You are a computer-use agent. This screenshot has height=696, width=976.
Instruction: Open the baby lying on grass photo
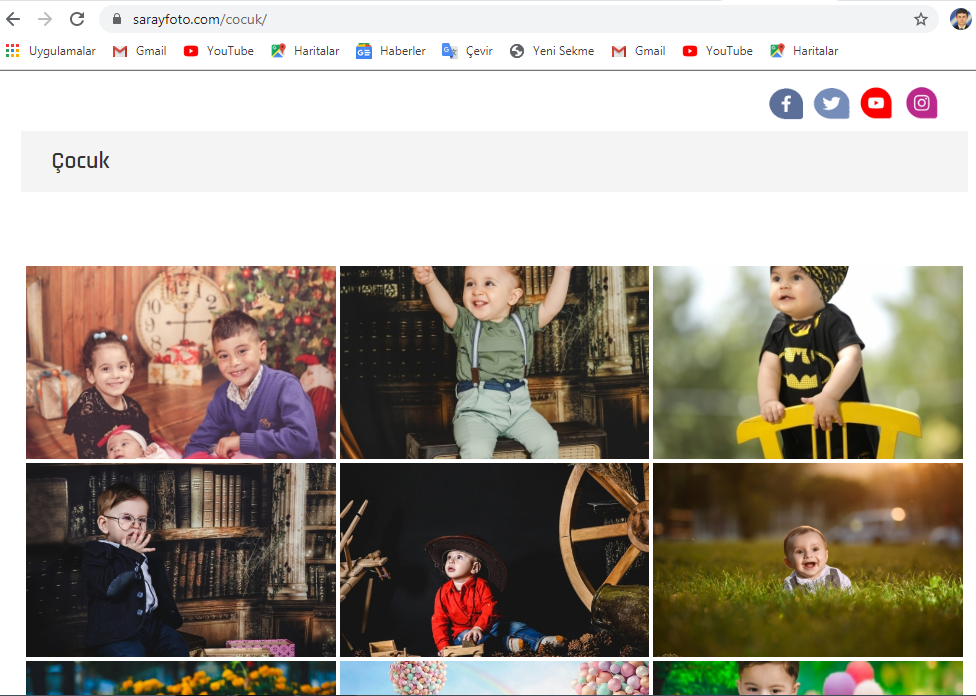click(x=808, y=560)
